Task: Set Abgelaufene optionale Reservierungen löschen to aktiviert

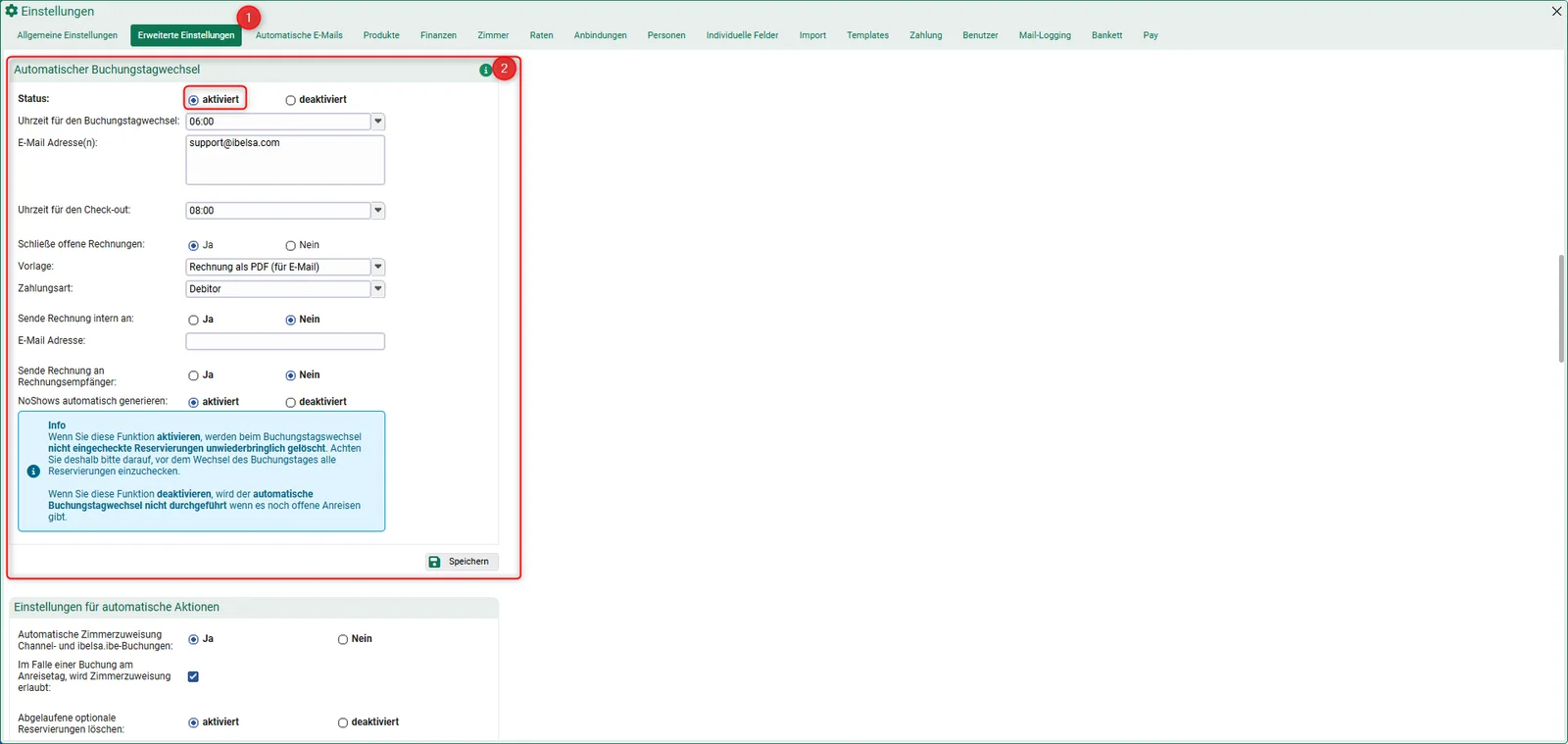Action: coord(193,723)
